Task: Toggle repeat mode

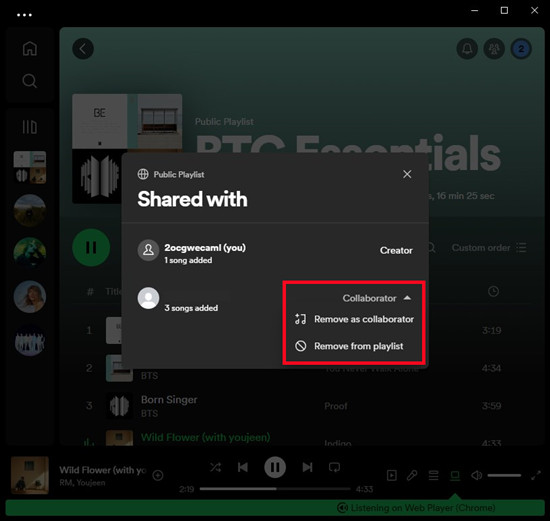Action: coord(334,467)
